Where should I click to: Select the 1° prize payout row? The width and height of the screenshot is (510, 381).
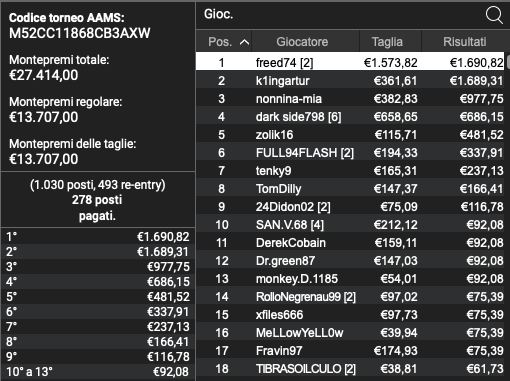click(x=98, y=237)
